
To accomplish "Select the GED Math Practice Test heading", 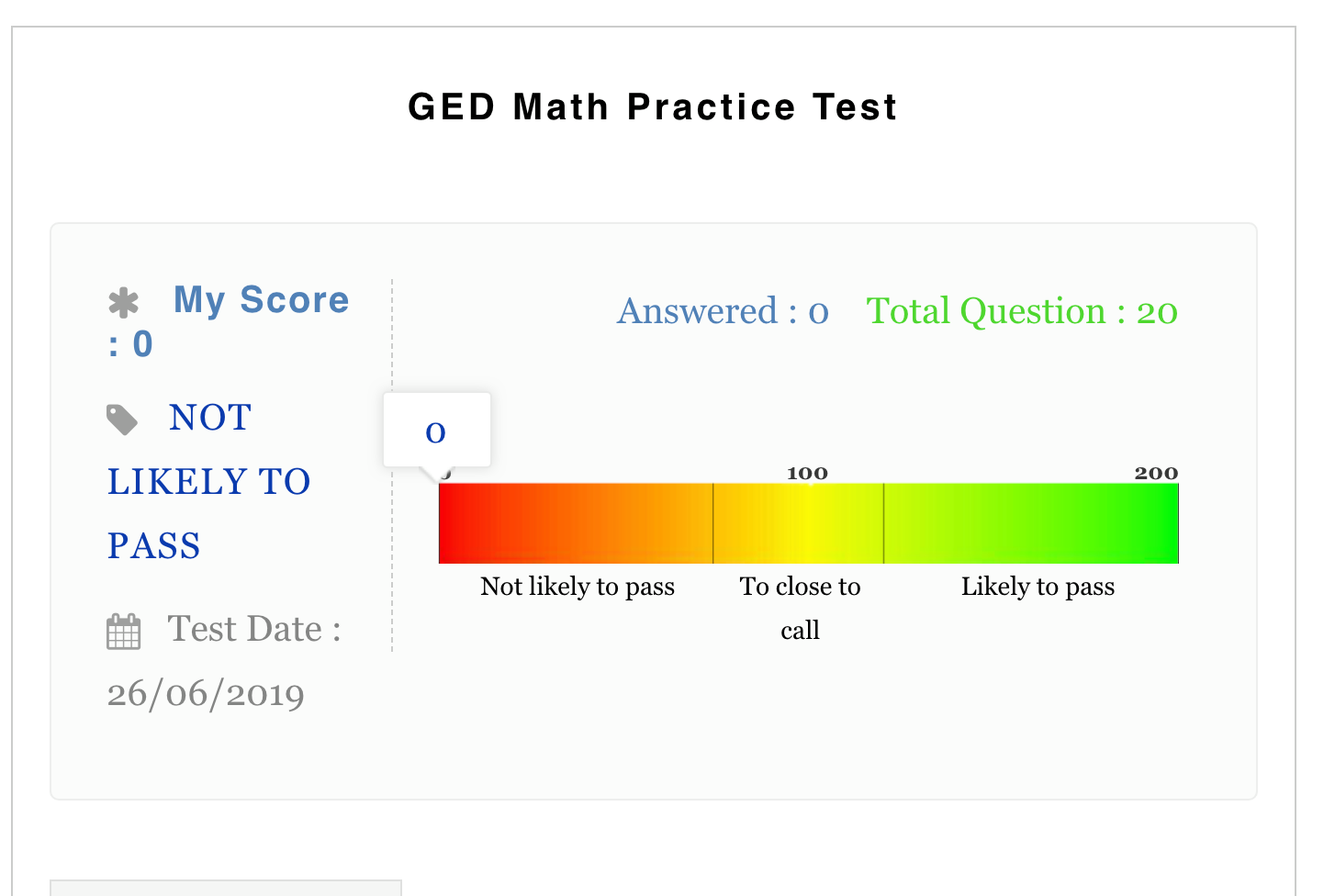I will tap(653, 106).
